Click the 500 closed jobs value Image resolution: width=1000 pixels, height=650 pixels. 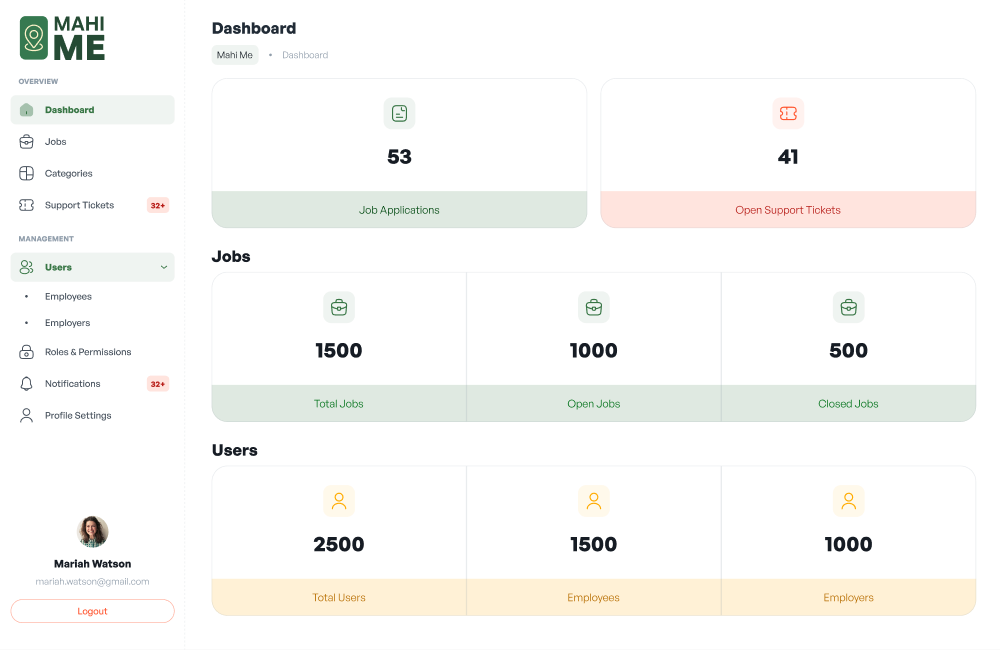coord(848,350)
